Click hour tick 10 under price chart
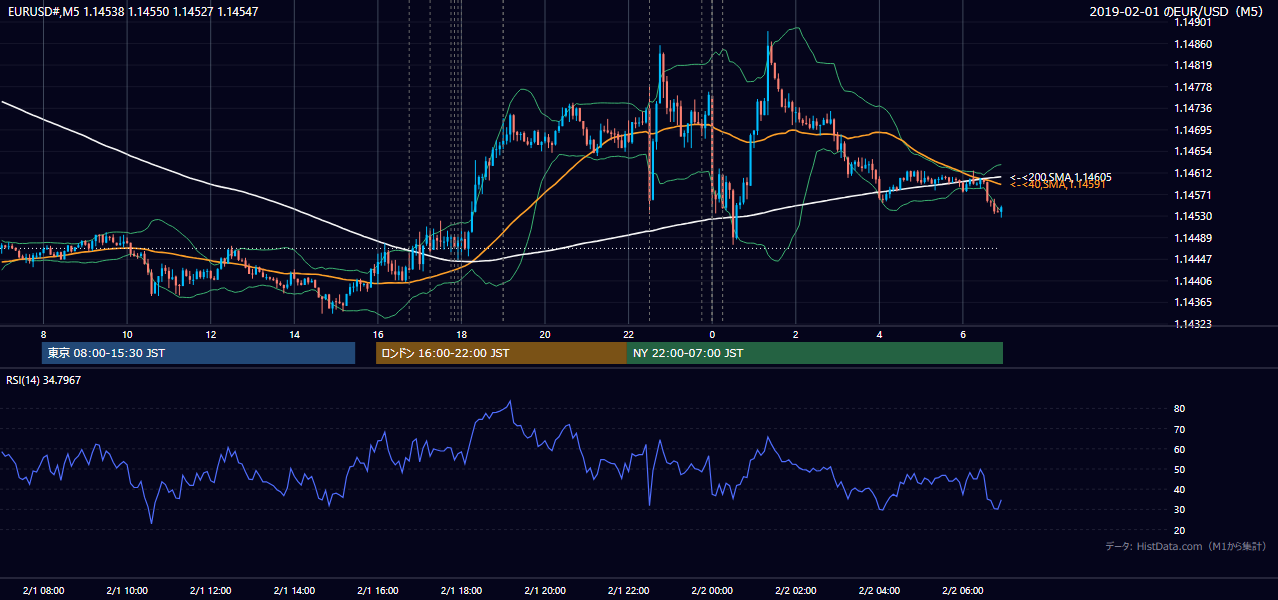The width and height of the screenshot is (1278, 600). [x=127, y=333]
